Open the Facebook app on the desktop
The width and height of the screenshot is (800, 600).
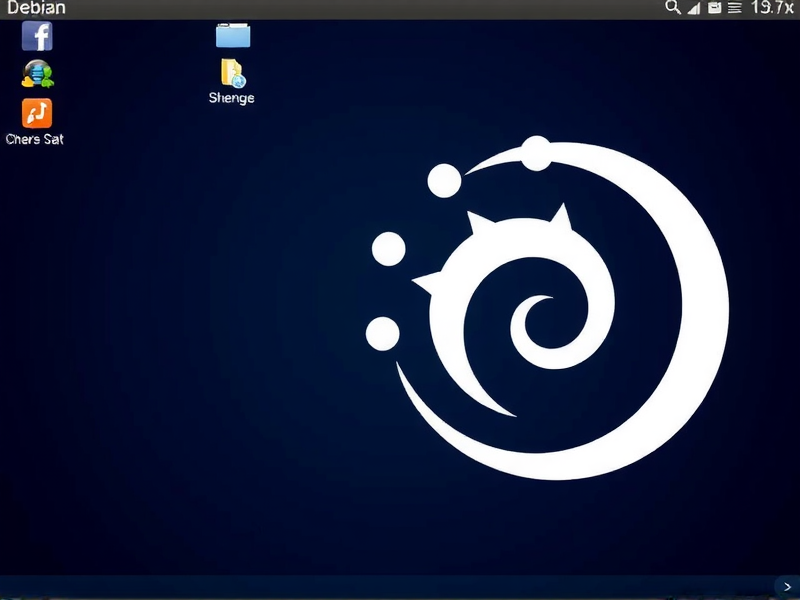[x=37, y=36]
